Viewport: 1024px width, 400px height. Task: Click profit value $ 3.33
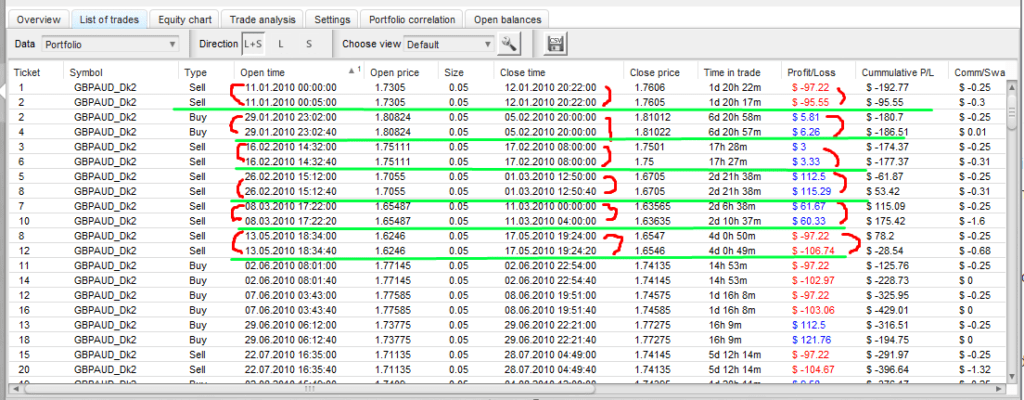[807, 161]
